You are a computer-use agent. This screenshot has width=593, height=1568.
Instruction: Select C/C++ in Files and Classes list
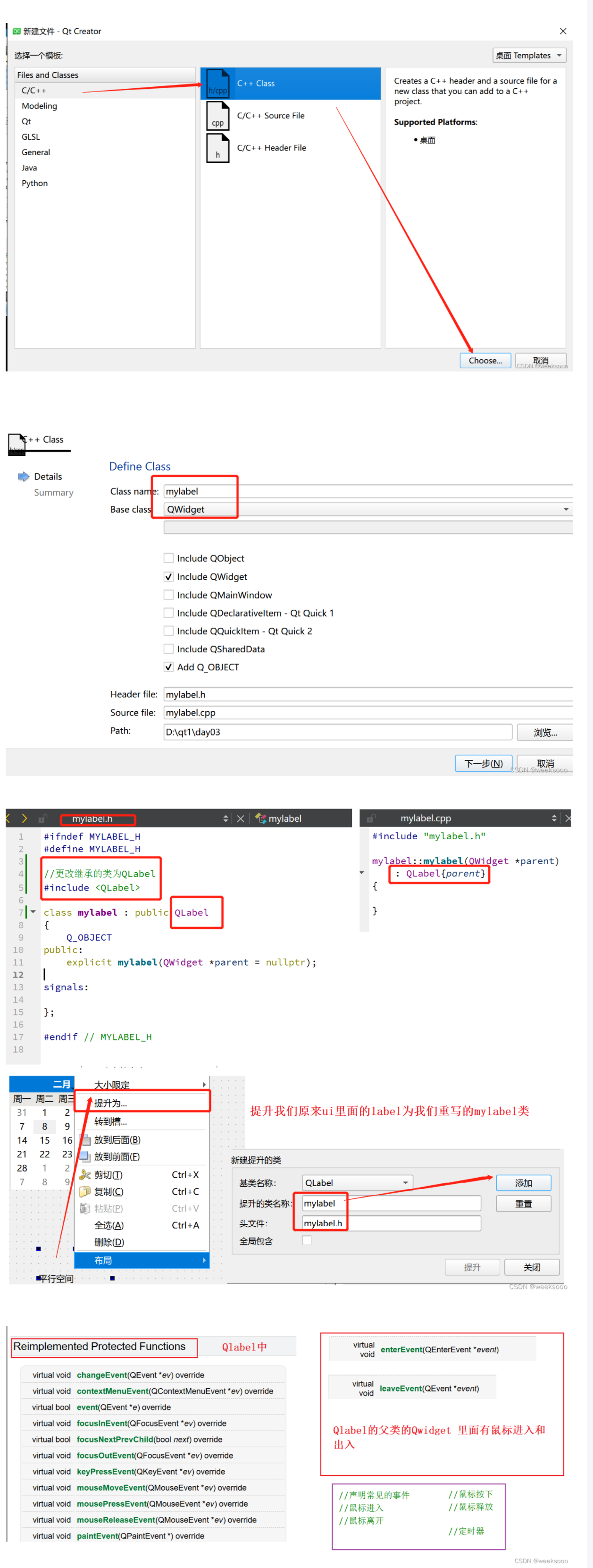tap(105, 91)
